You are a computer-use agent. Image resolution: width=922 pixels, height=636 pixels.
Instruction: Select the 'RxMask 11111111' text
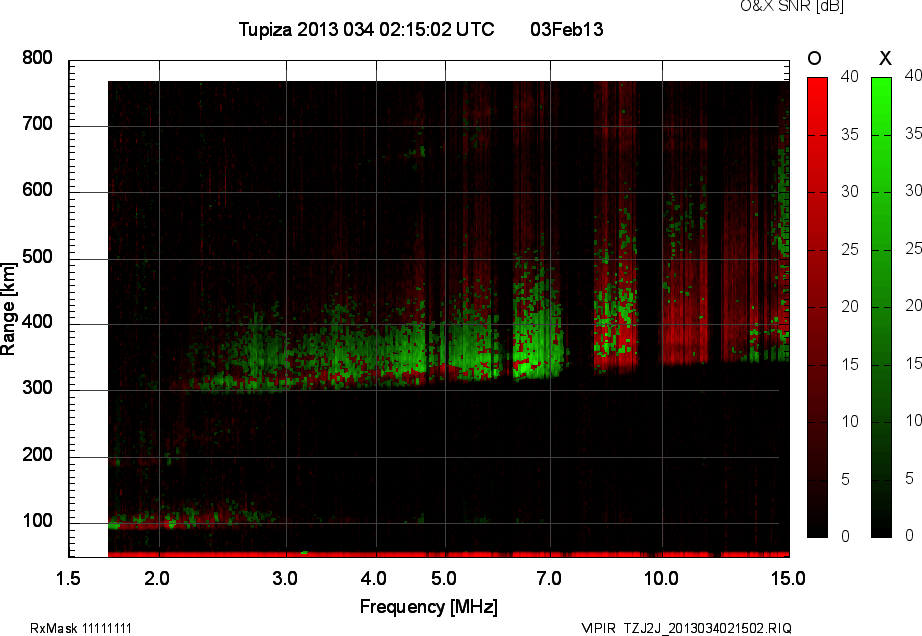[81, 628]
